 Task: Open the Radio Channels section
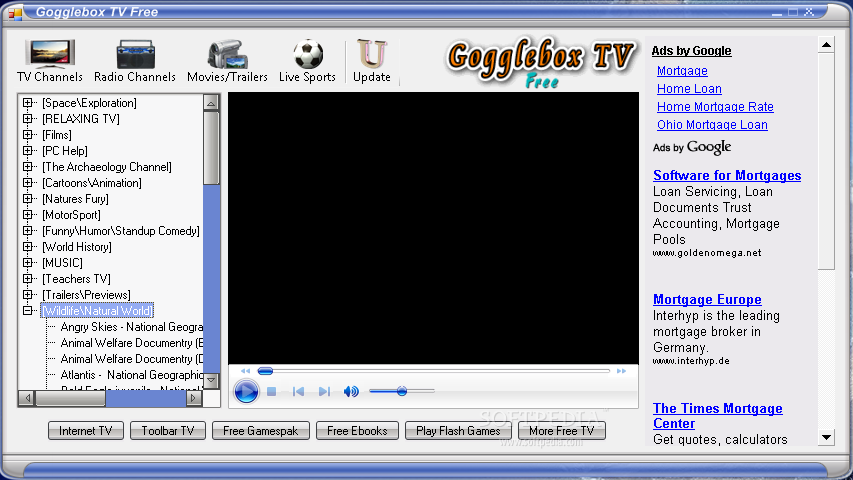click(x=135, y=61)
